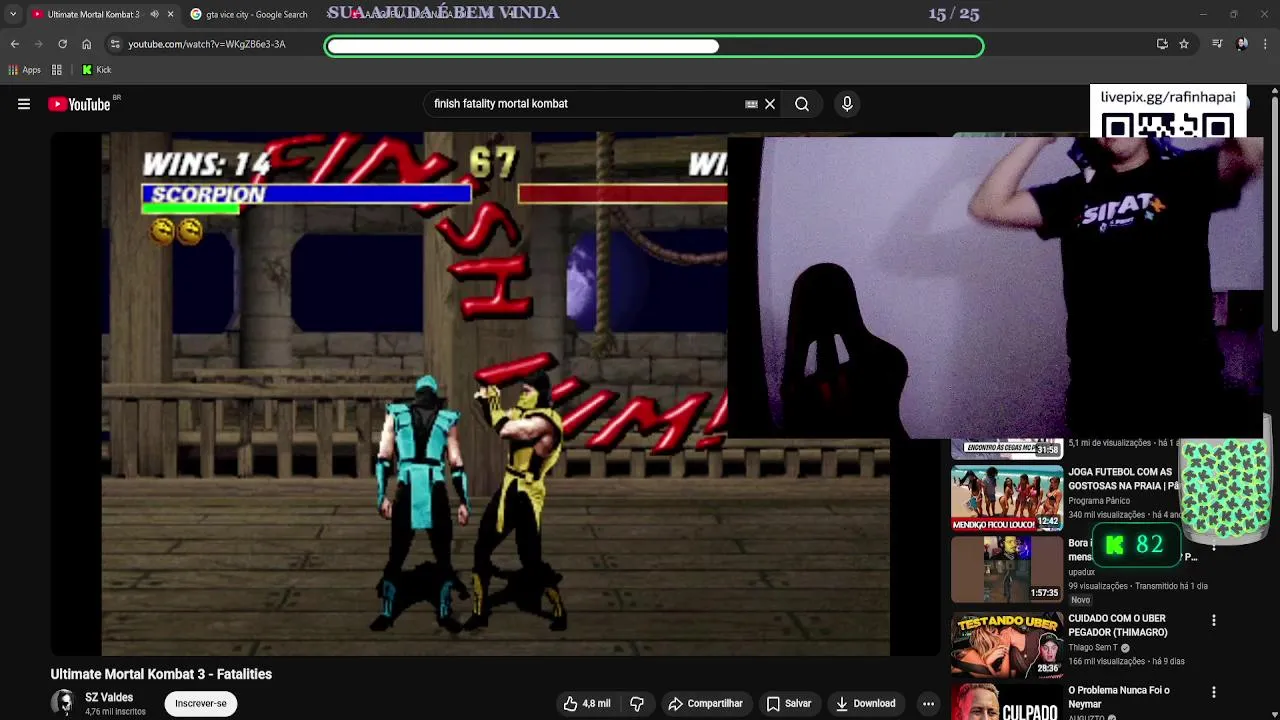Screen dimensions: 1280x720
Task: Edit the youtube.com URL address field
Action: click(207, 44)
